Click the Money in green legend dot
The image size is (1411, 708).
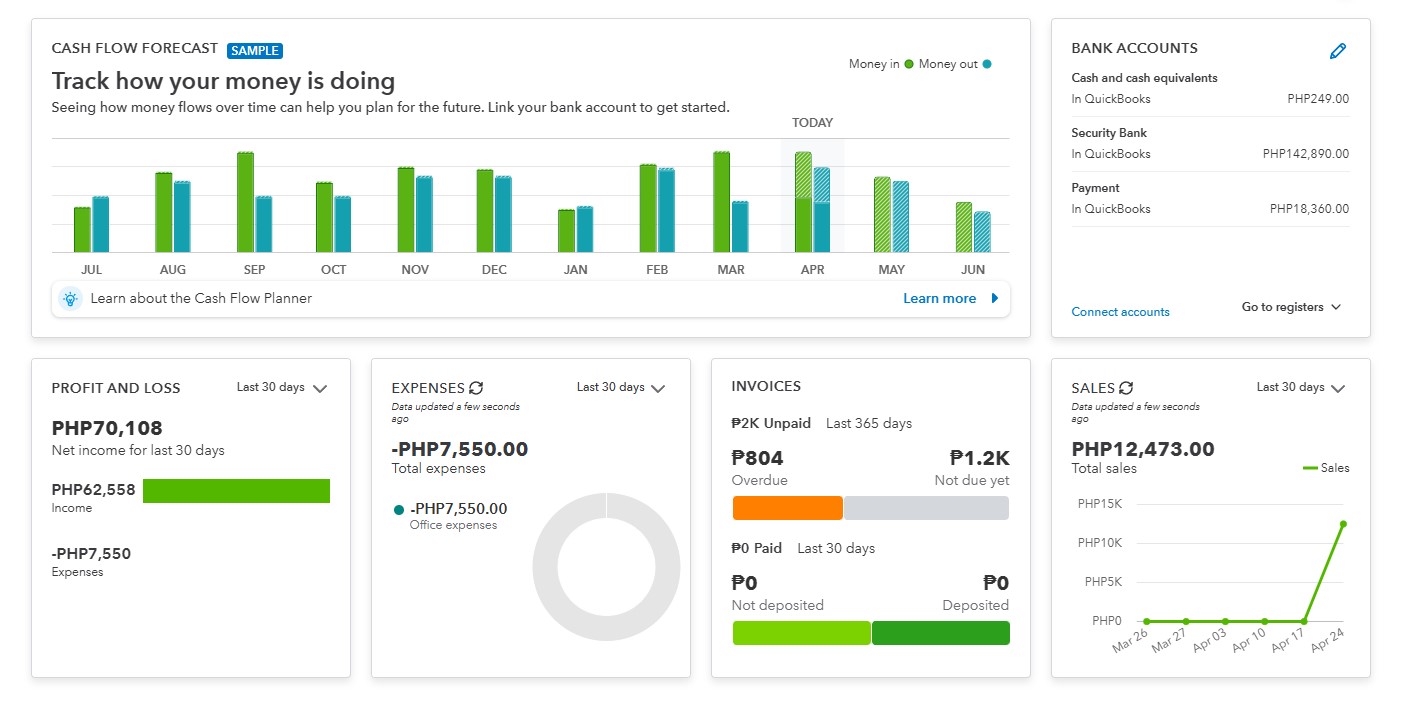909,64
